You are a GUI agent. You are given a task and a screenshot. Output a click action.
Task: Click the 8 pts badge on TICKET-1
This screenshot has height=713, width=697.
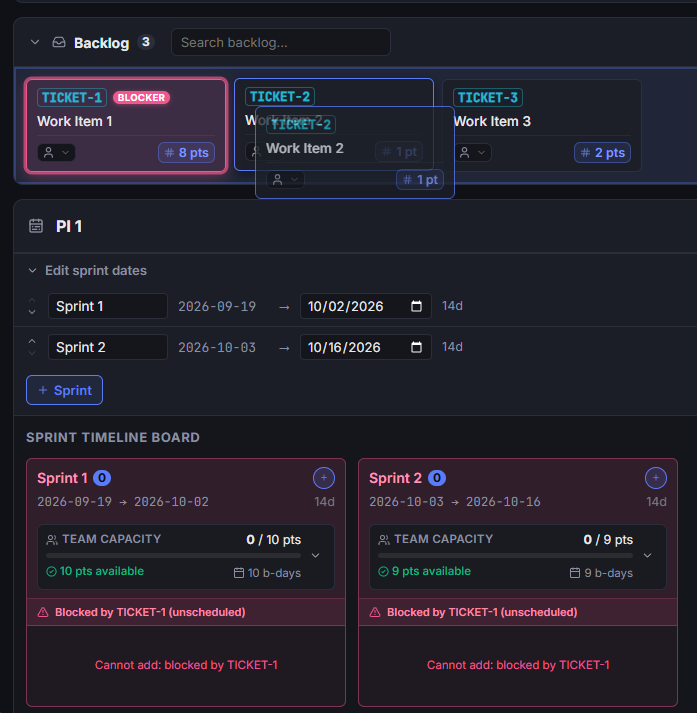pyautogui.click(x=186, y=153)
